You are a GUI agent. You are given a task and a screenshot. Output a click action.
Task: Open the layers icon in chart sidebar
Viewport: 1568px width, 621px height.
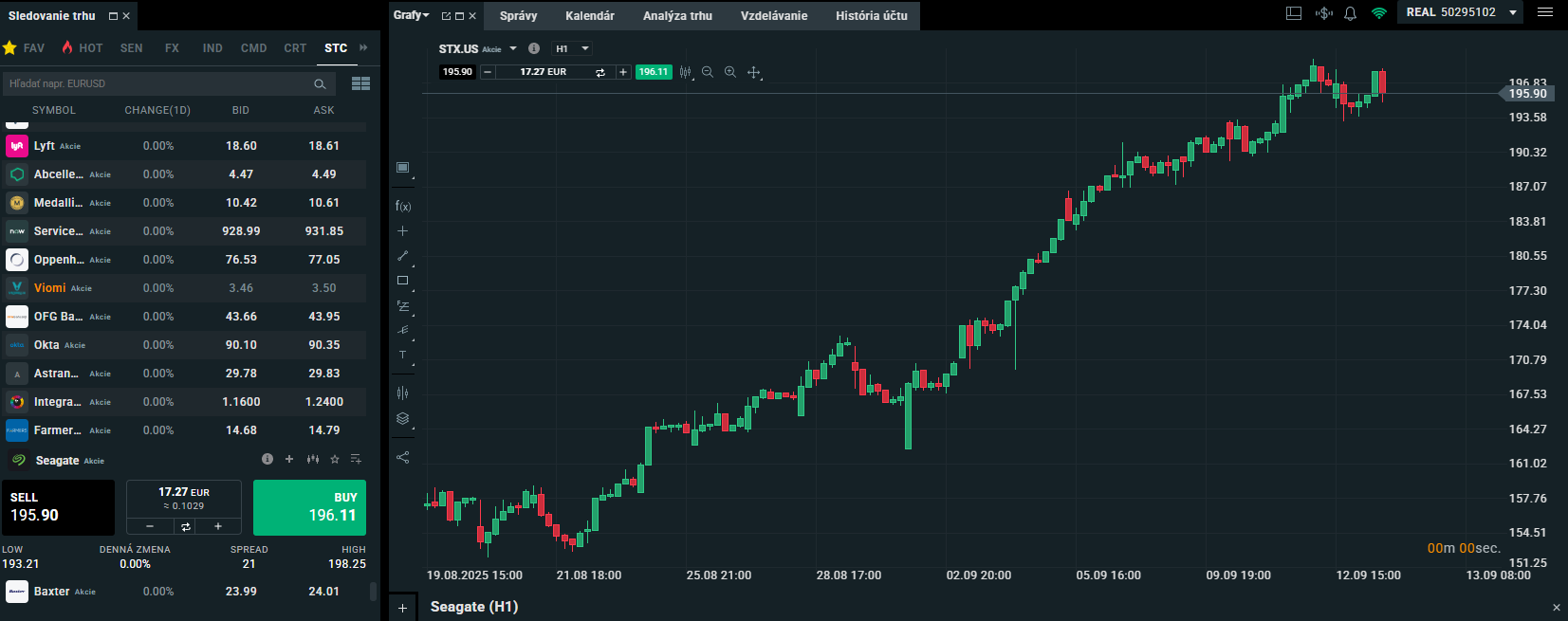pyautogui.click(x=403, y=418)
